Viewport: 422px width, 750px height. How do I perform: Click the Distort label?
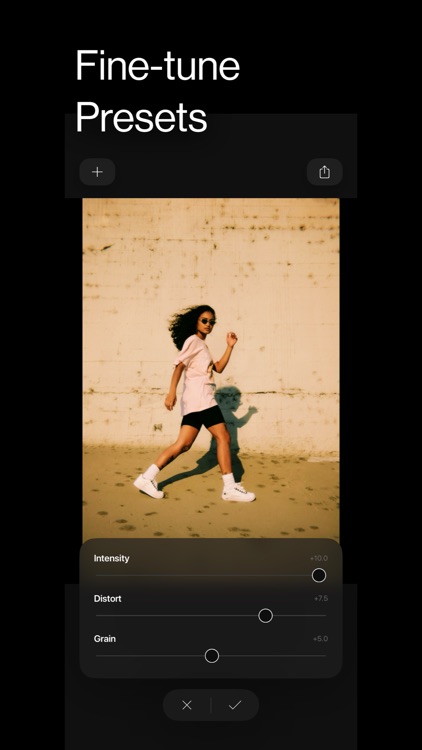click(108, 598)
